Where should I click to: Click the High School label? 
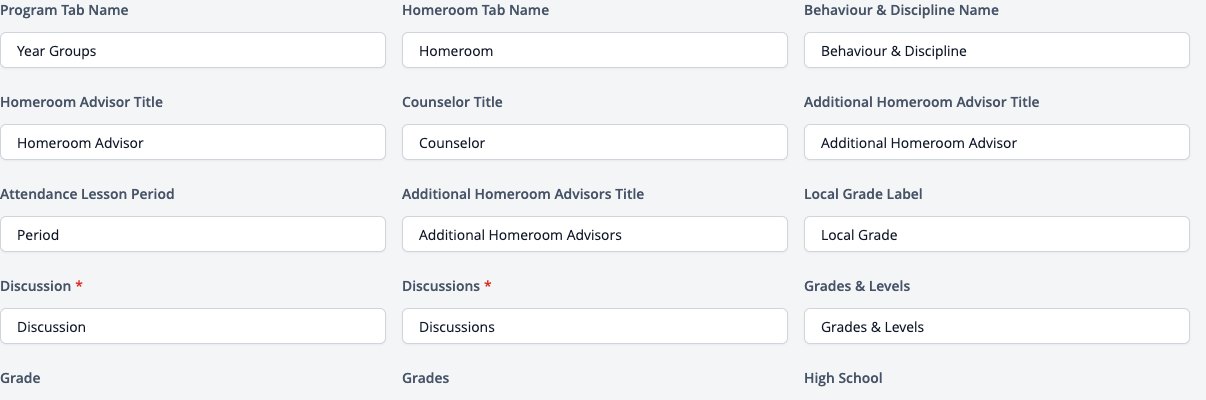843,378
